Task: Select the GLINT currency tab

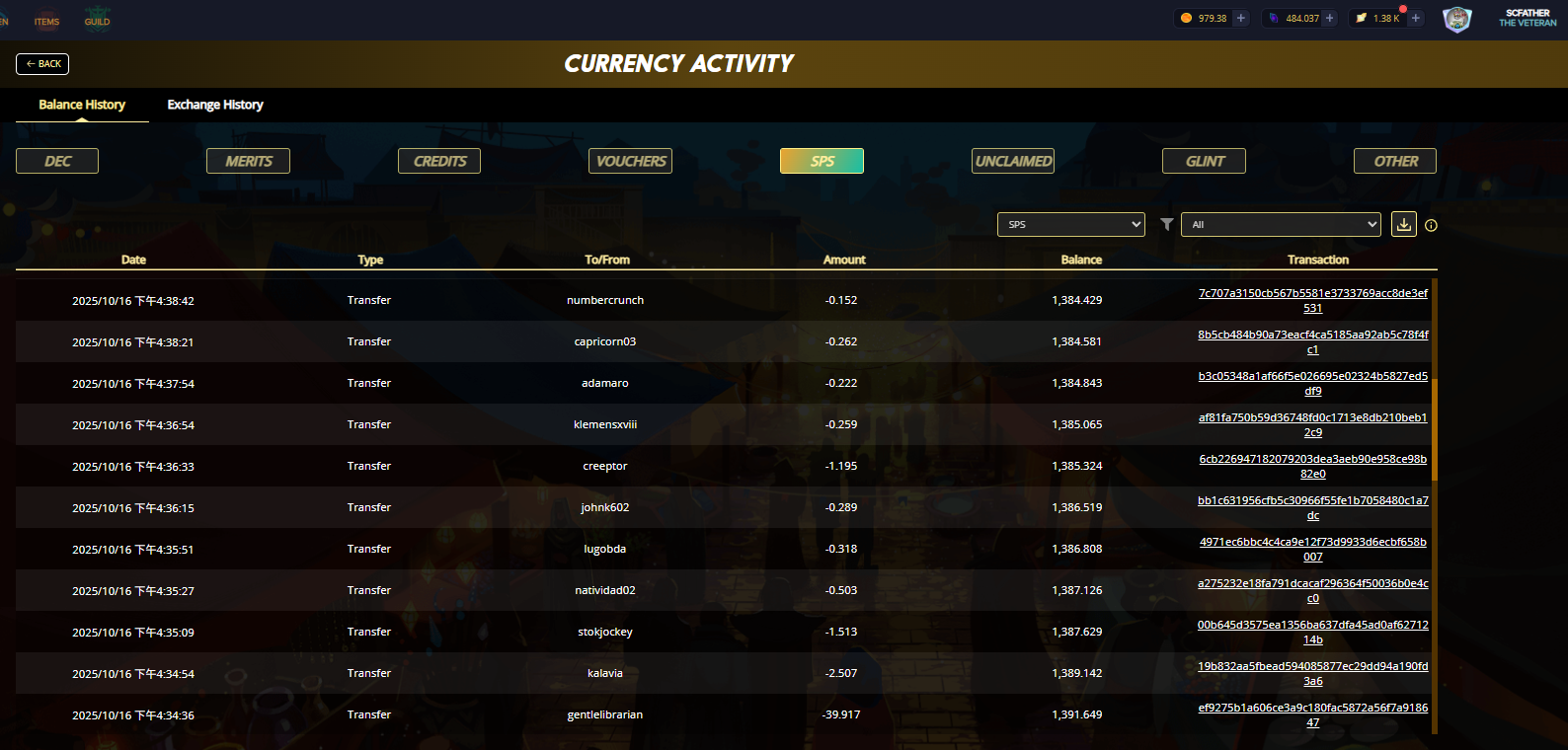Action: tap(1204, 161)
